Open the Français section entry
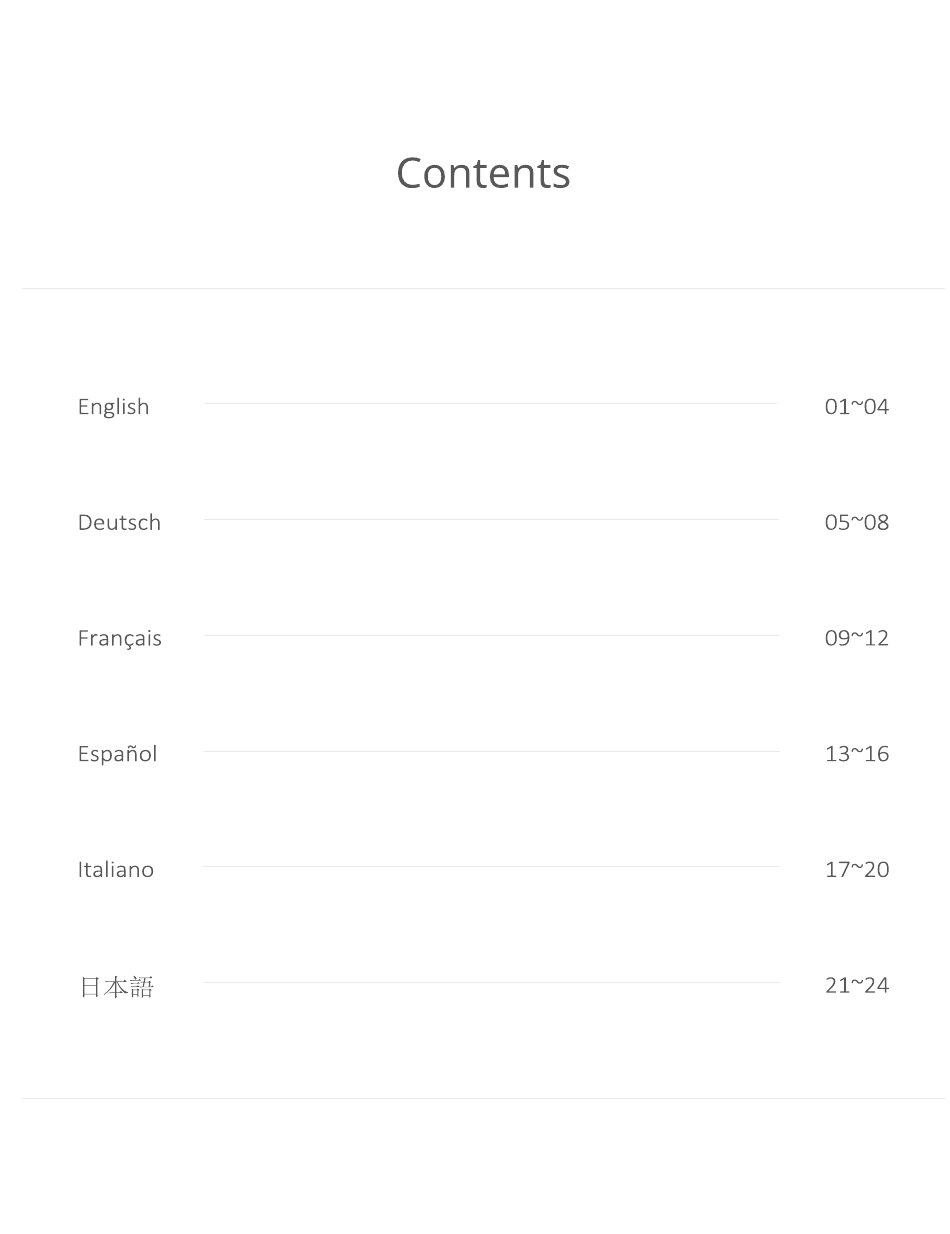 pyautogui.click(x=119, y=638)
